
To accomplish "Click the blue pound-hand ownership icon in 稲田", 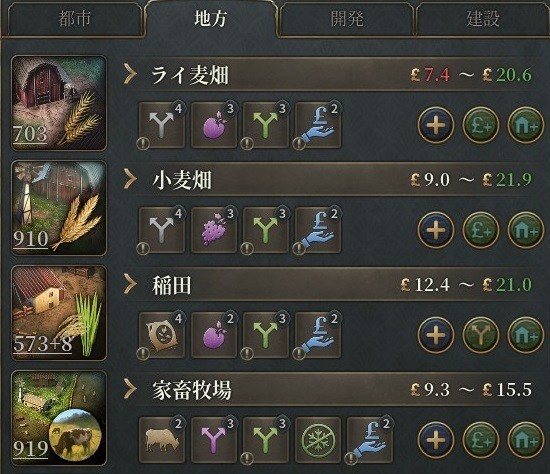I will coord(318,335).
